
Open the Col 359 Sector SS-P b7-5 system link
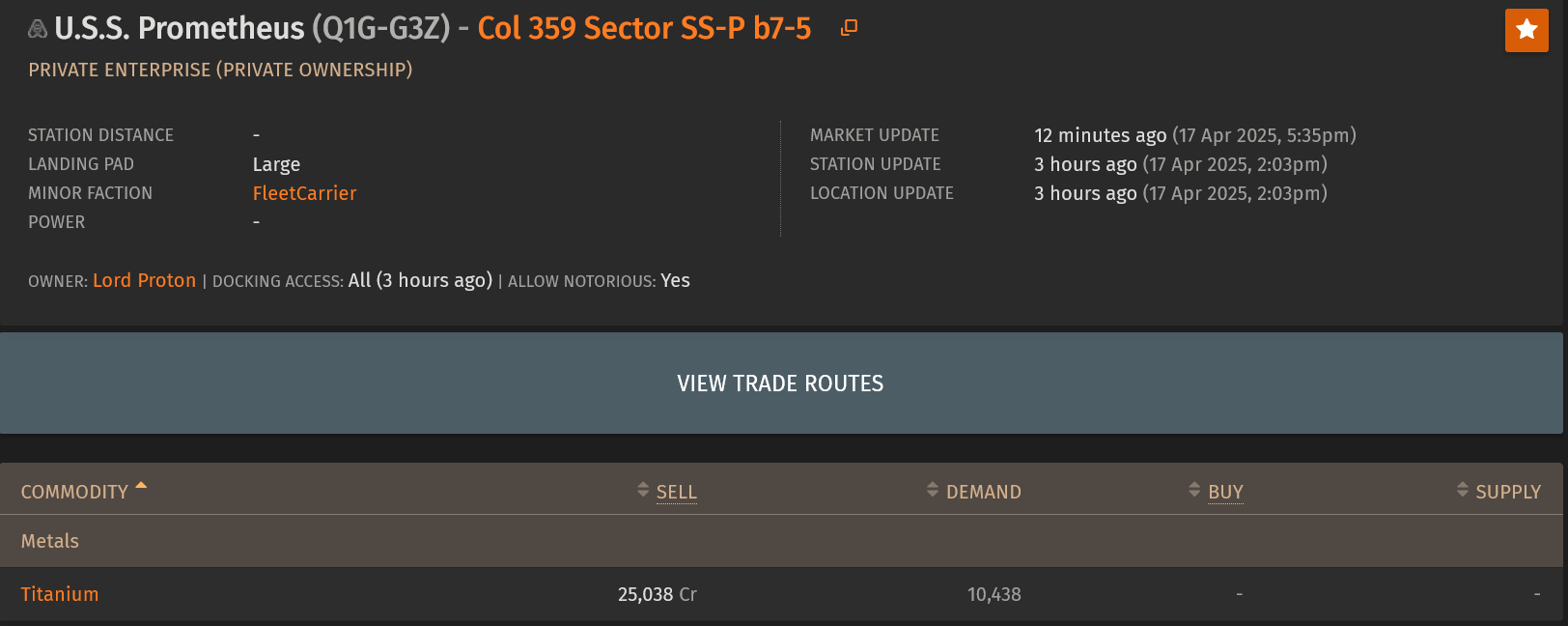(644, 28)
